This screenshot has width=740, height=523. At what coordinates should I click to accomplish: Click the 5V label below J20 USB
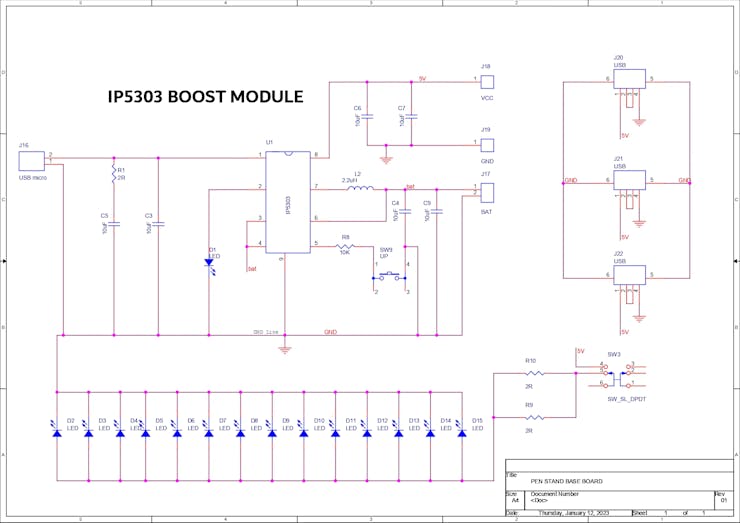pos(625,135)
